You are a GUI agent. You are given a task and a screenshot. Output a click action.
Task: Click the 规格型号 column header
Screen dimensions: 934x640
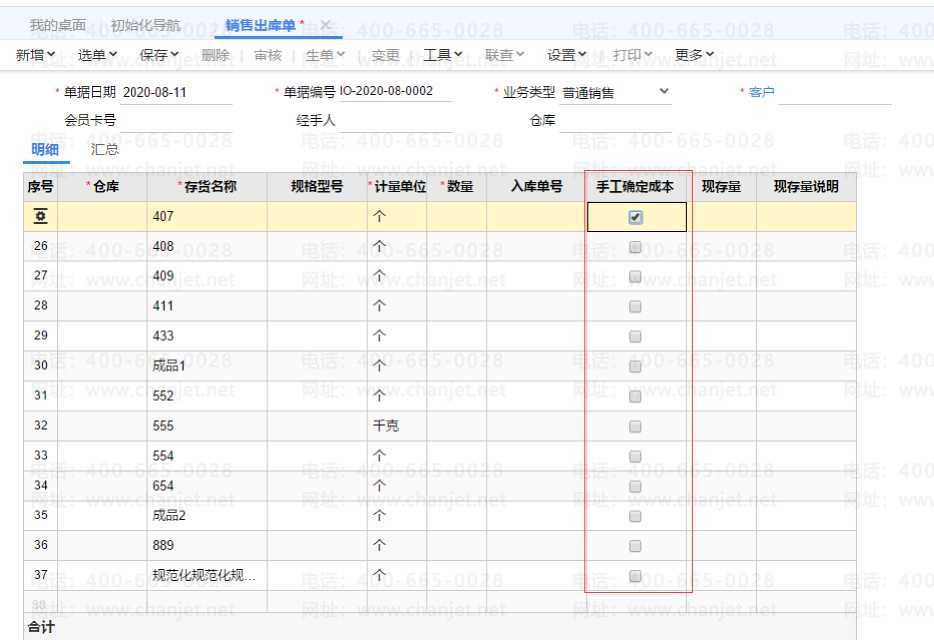pos(317,187)
